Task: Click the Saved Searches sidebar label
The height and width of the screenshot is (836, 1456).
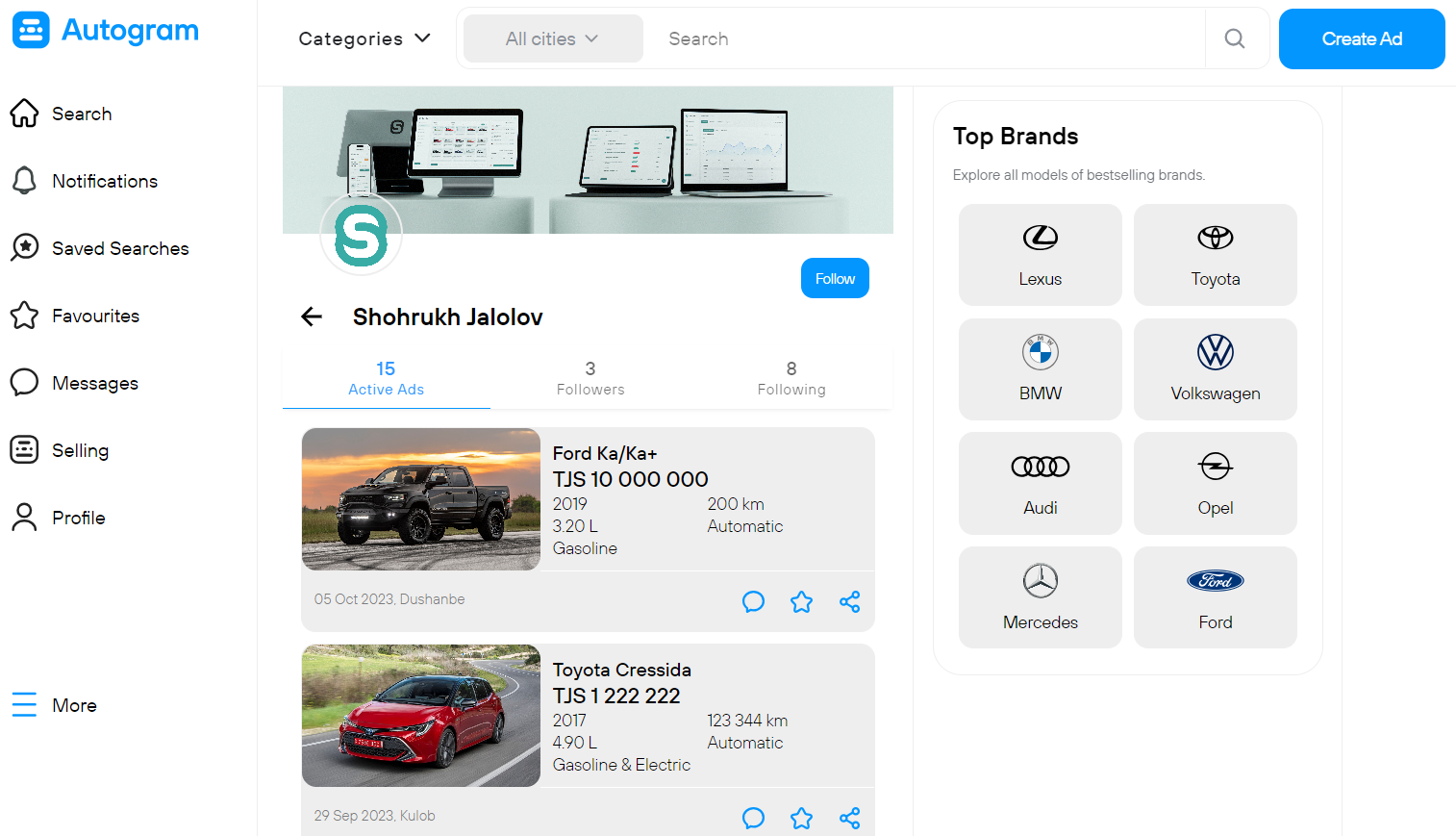Action: [x=120, y=248]
